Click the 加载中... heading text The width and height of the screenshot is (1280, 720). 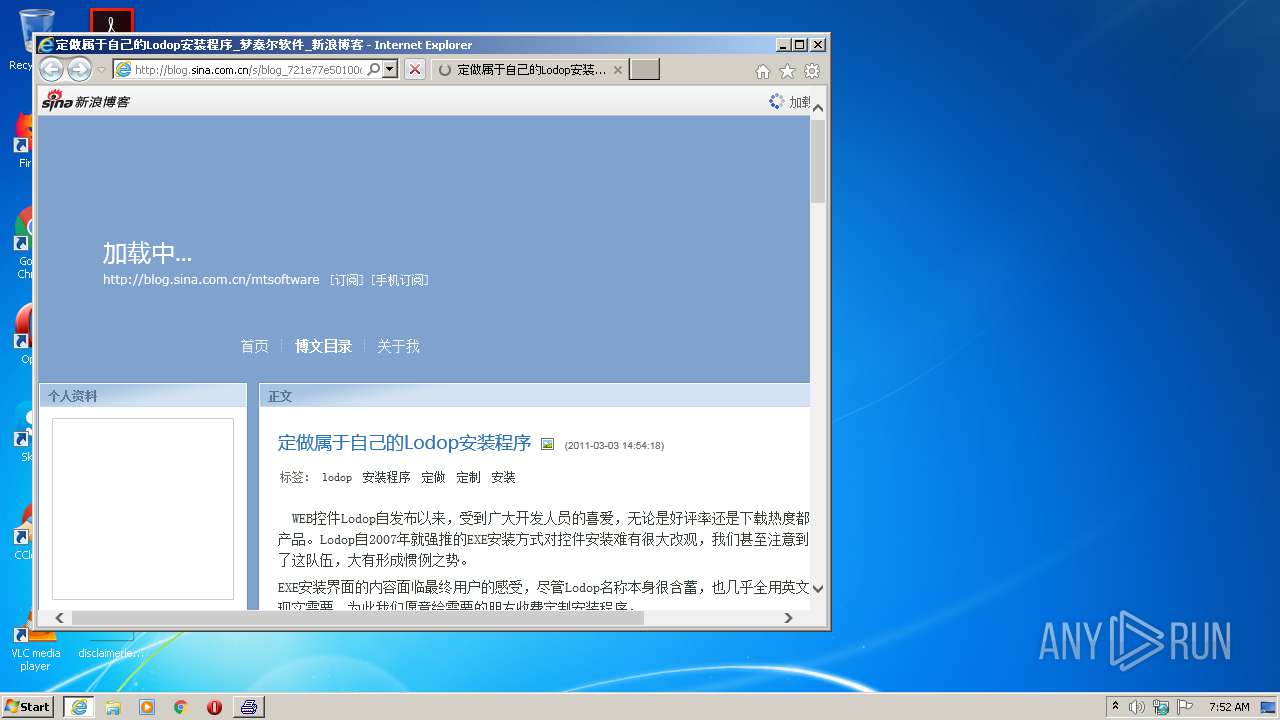click(x=147, y=253)
